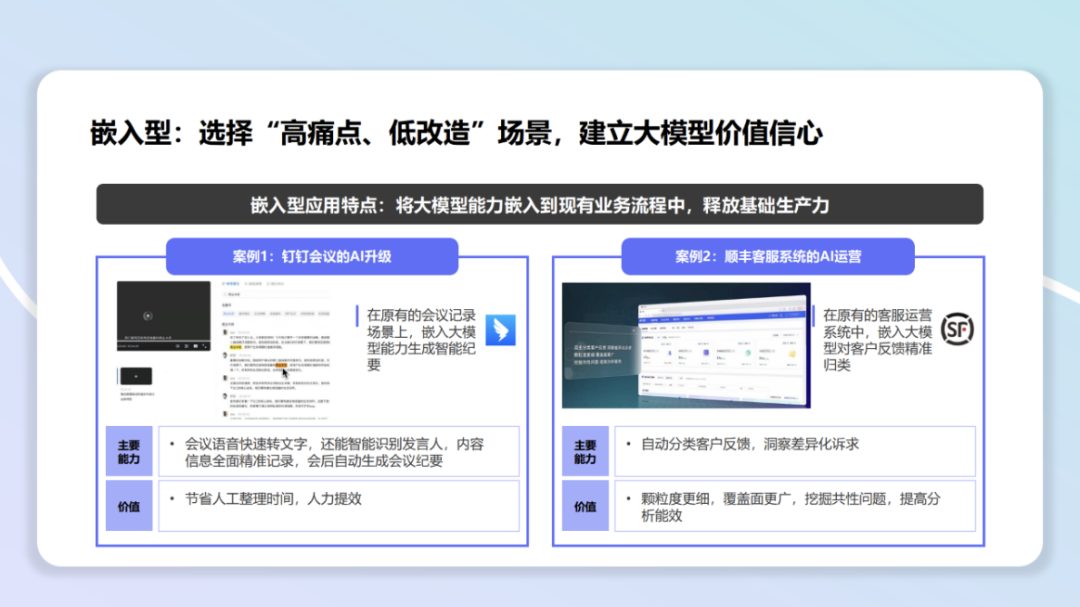Image resolution: width=1080 pixels, height=607 pixels.
Task: Click text 颗粒度更细，覆盖面更广
Action: pyautogui.click(x=716, y=499)
